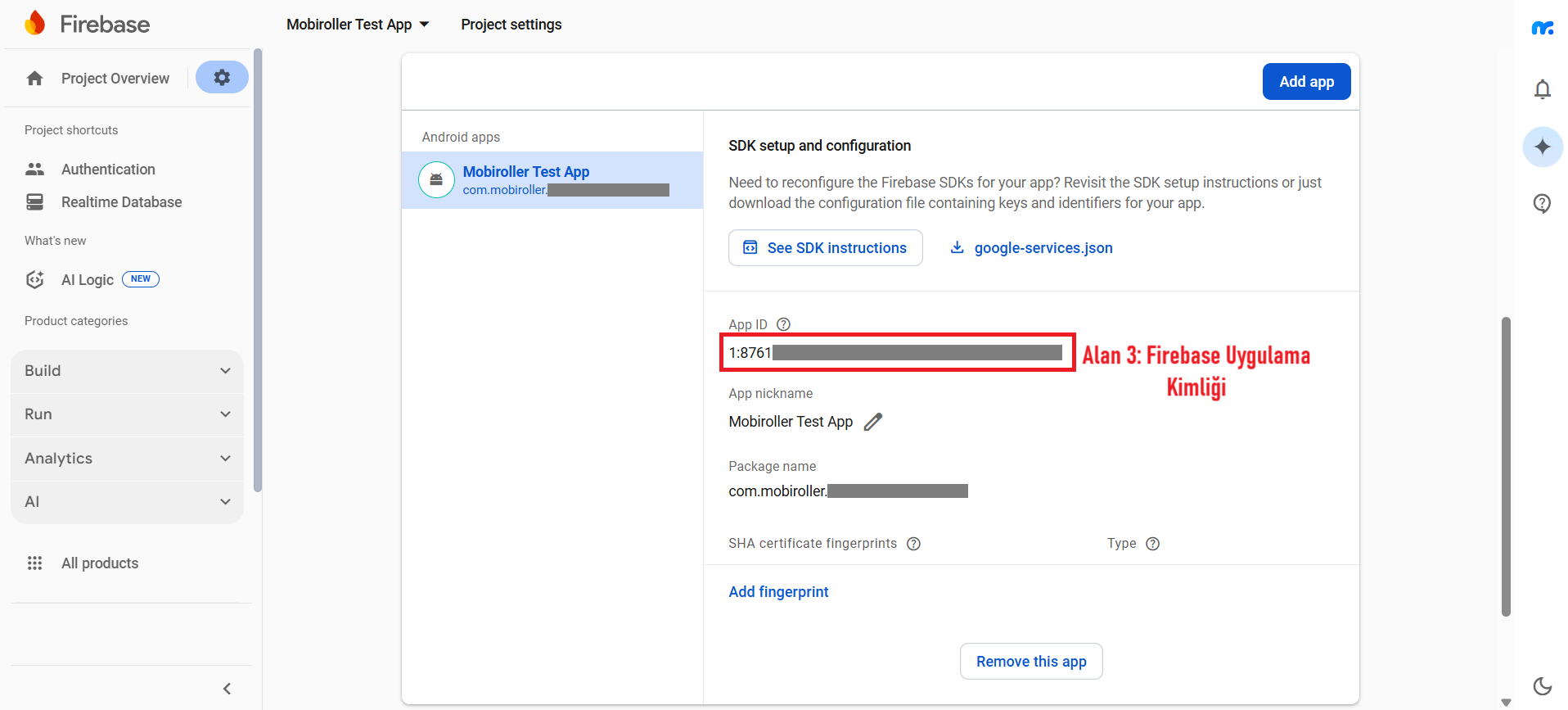Click the App nickname value Mobiroller Test App
1568x710 pixels.
coord(791,421)
